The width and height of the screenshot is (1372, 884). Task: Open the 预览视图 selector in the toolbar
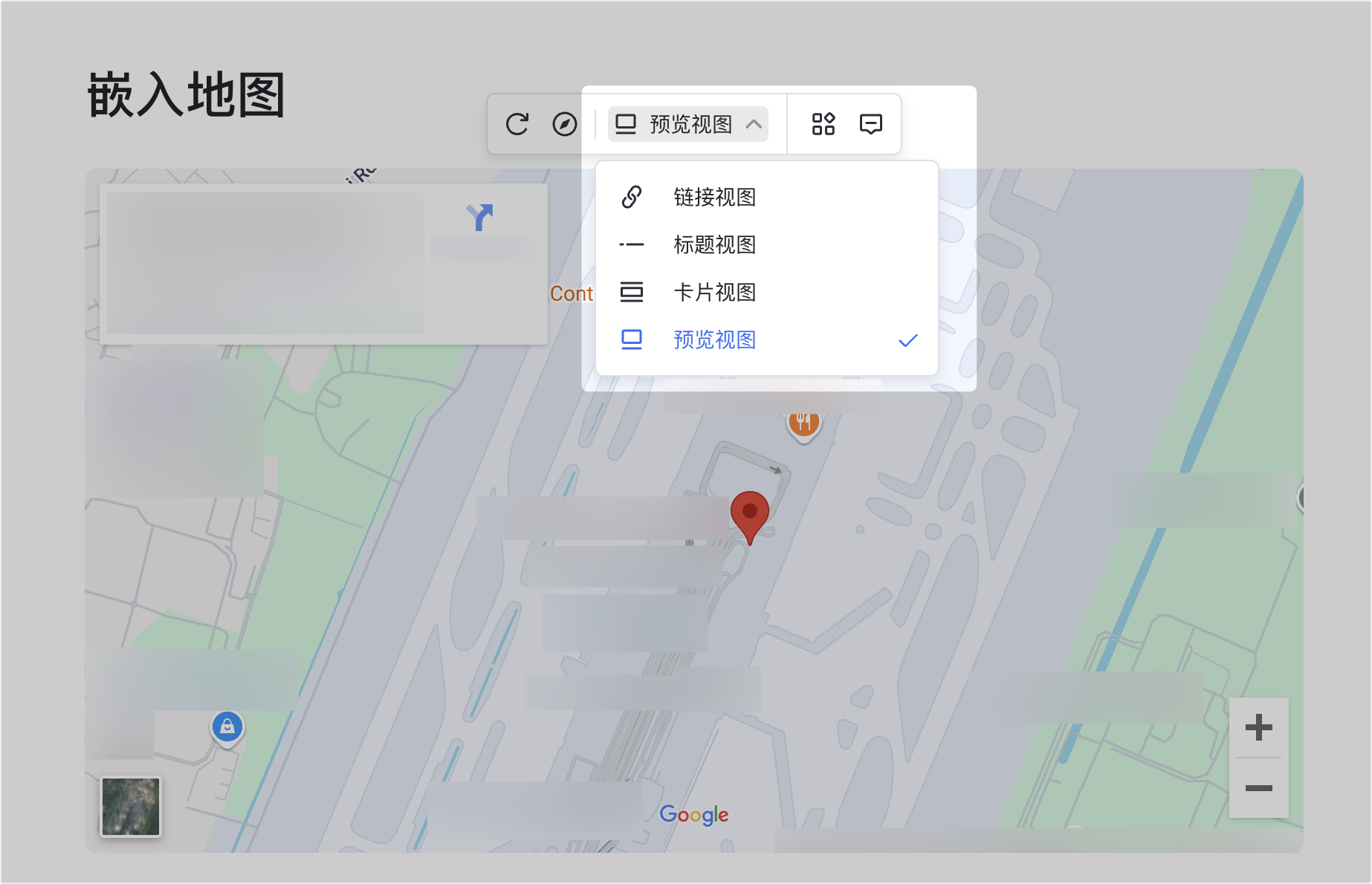tap(689, 124)
